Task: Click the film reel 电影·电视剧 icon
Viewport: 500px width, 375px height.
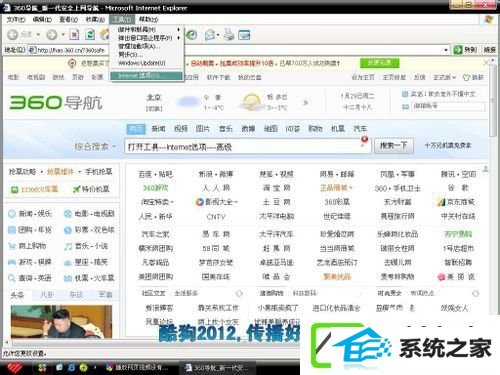Action: tap(68, 214)
